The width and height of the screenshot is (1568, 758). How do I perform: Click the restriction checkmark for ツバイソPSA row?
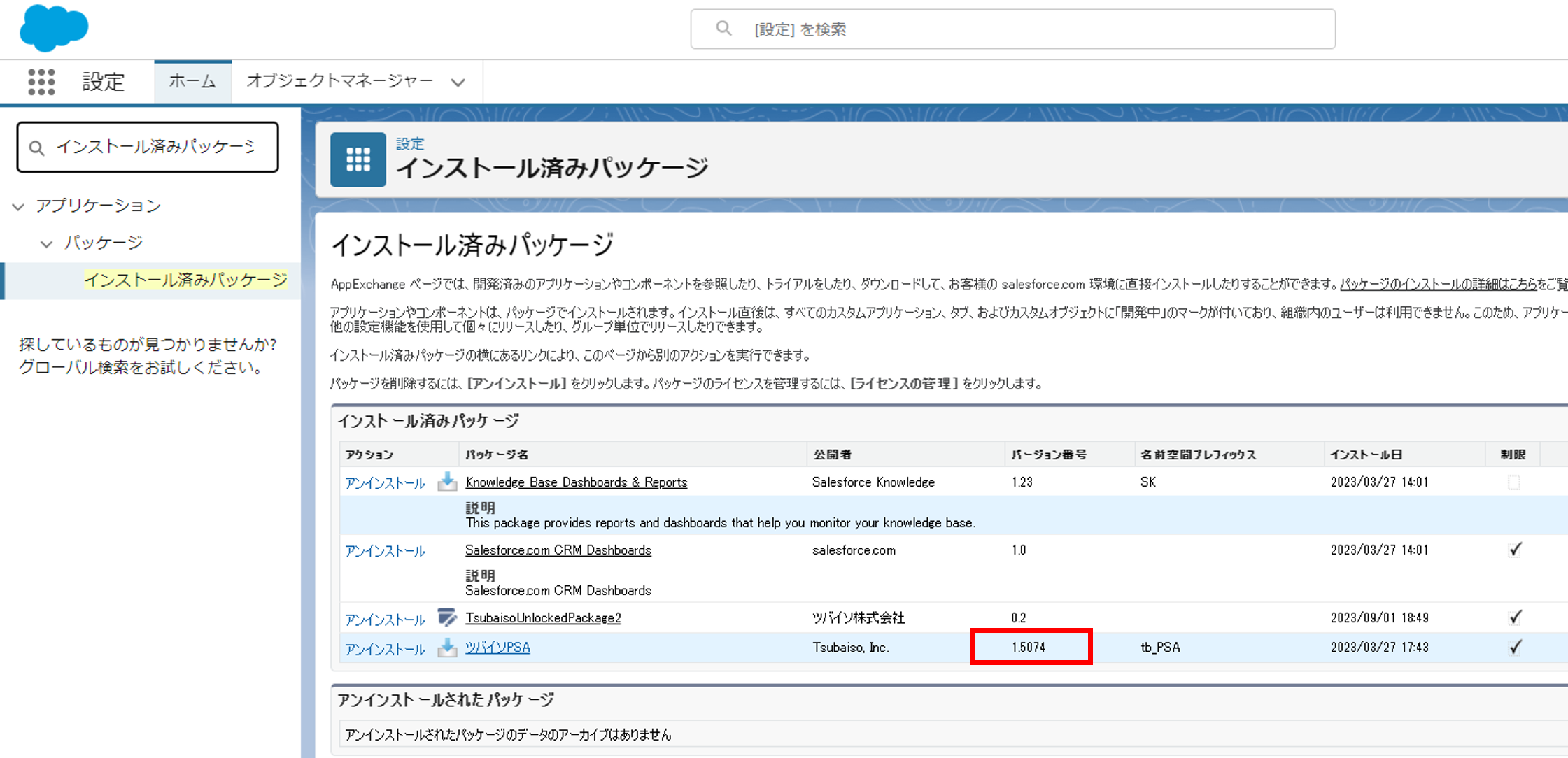(1515, 648)
